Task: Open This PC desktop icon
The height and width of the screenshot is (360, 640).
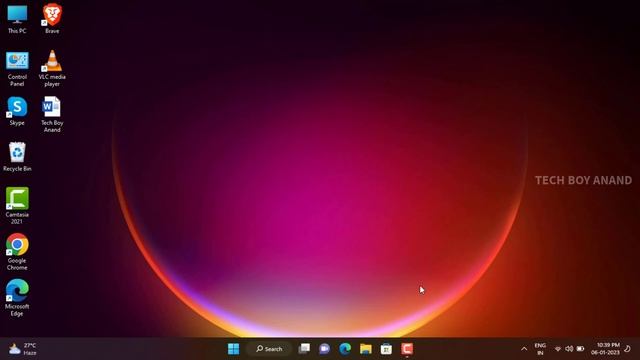Action: pos(17,19)
